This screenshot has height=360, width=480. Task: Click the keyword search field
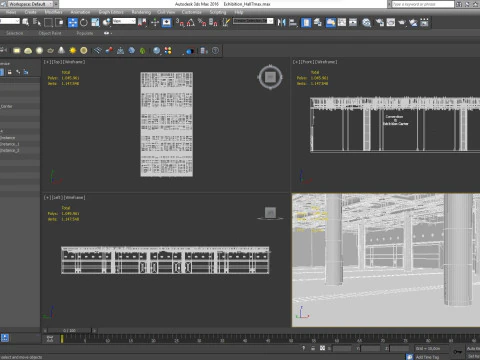pyautogui.click(x=423, y=4)
